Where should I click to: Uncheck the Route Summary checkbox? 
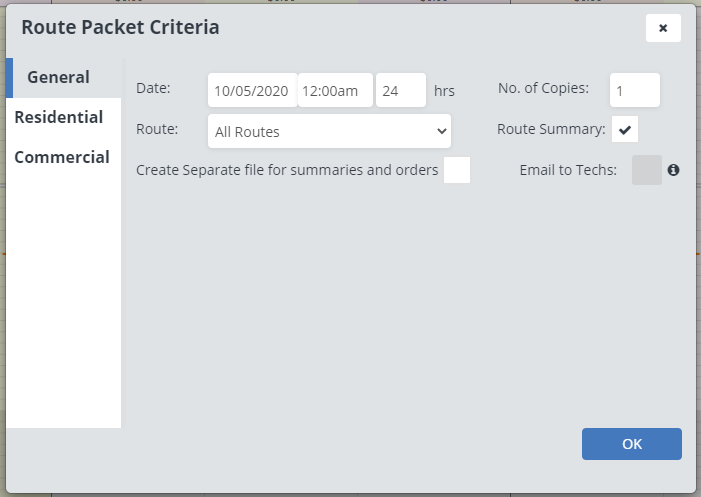pos(626,130)
